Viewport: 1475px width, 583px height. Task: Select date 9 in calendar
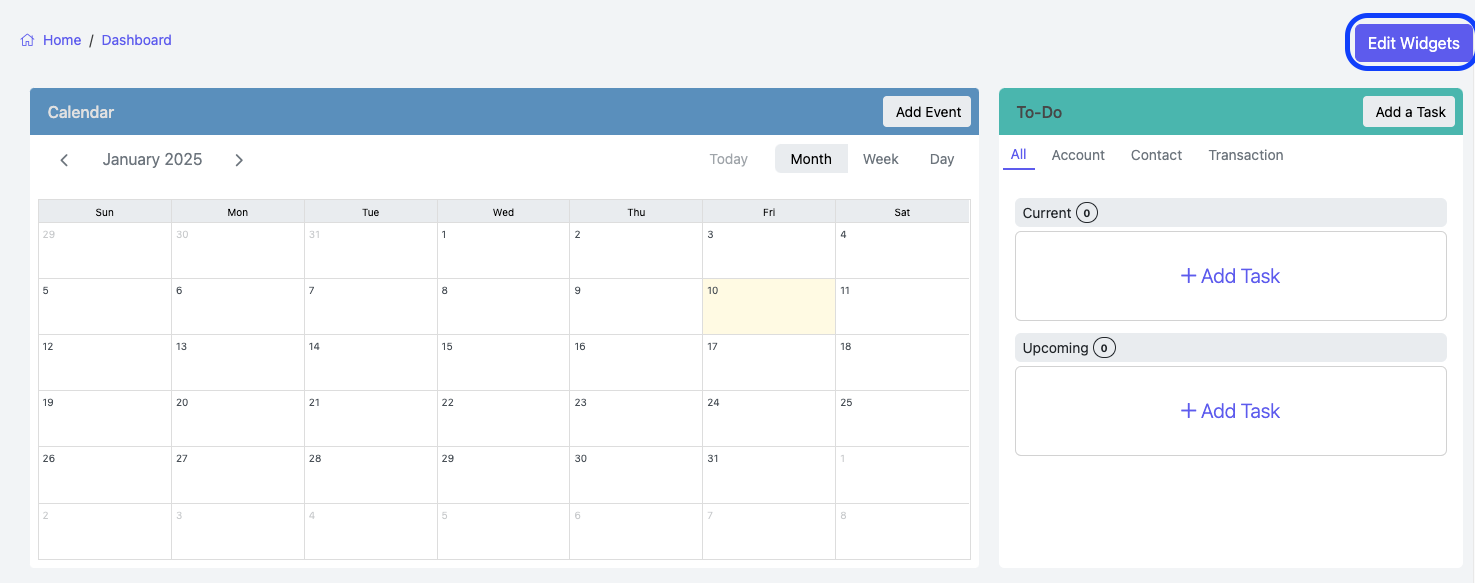636,306
